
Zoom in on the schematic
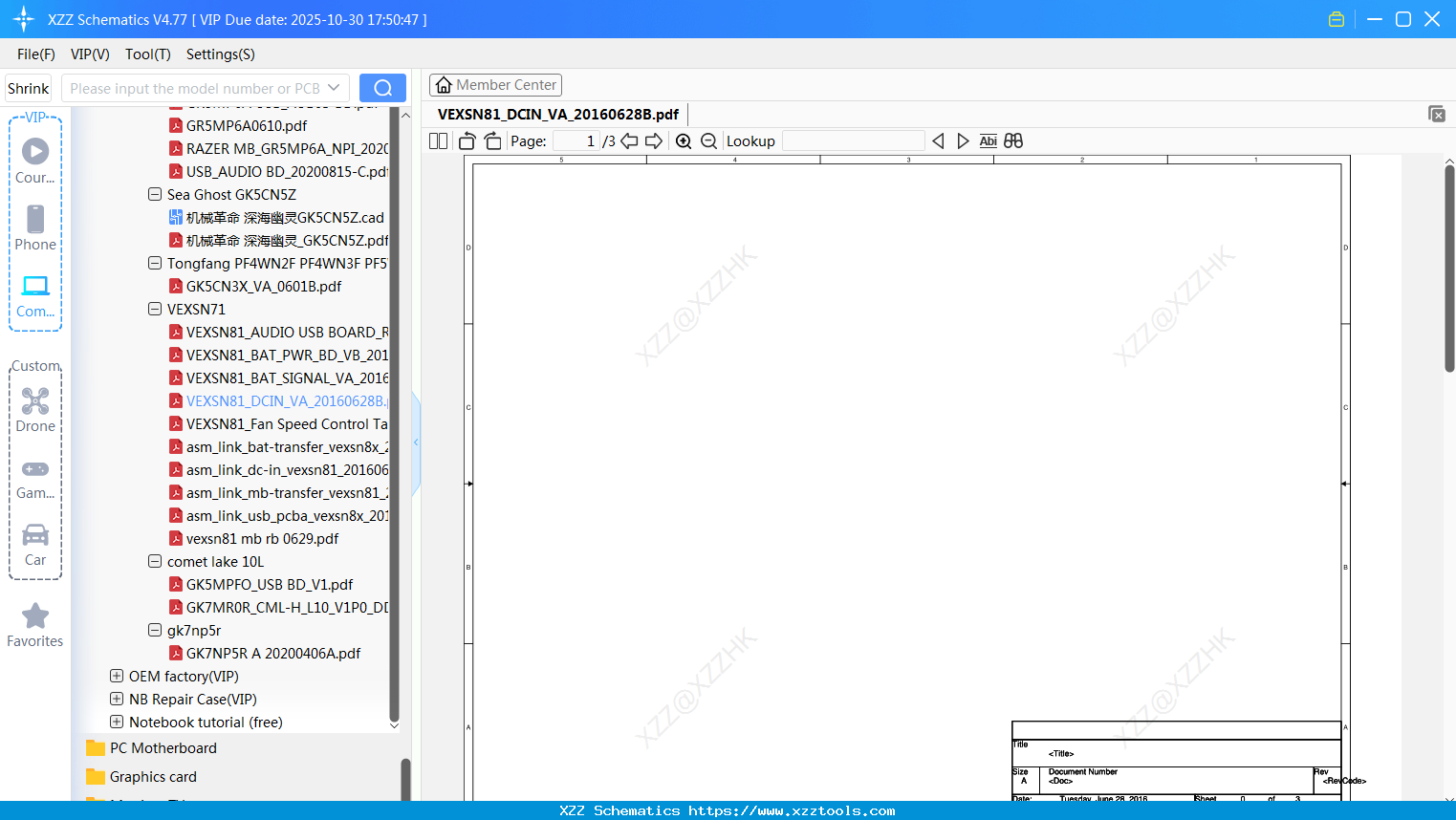[x=684, y=141]
